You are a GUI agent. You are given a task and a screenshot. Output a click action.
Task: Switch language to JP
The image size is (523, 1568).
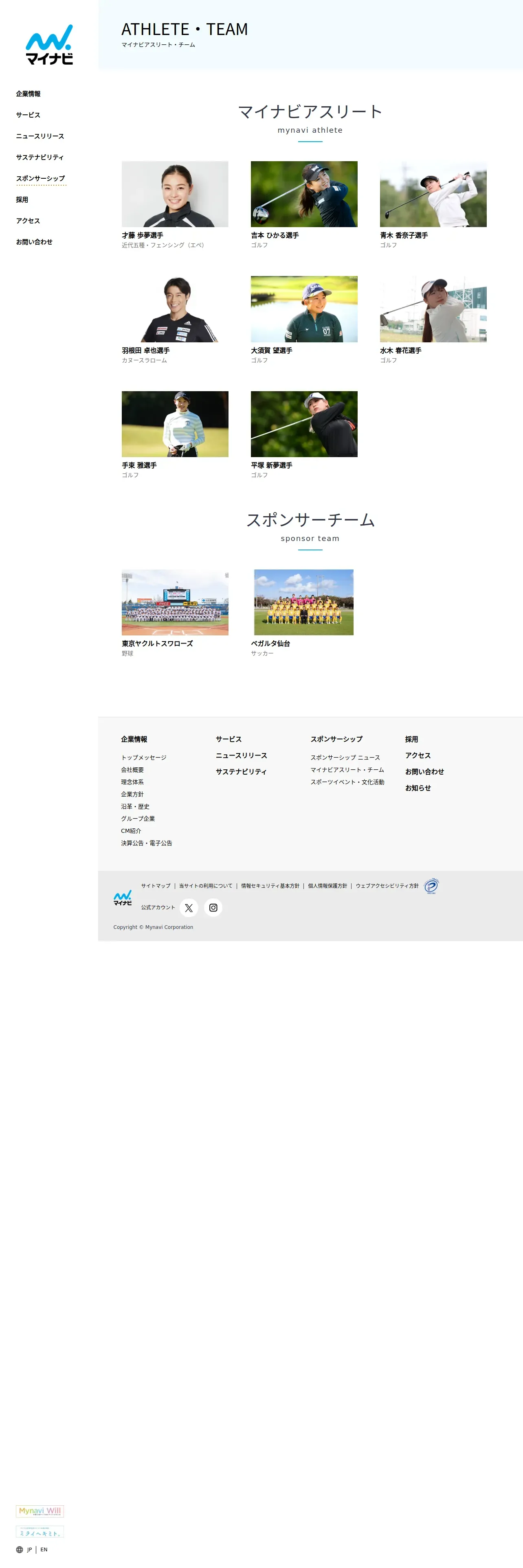[29, 1550]
